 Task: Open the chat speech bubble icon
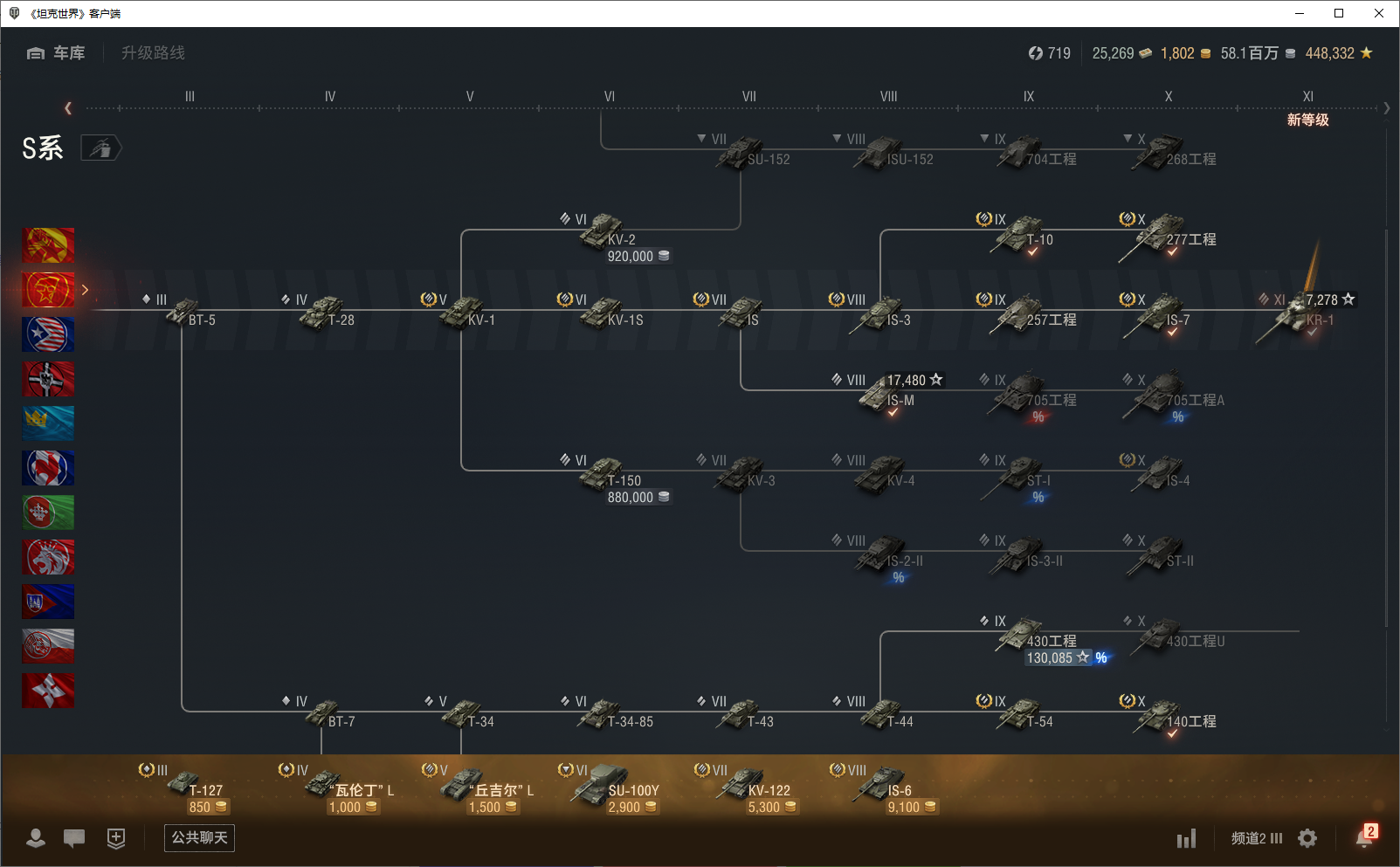pos(74,838)
